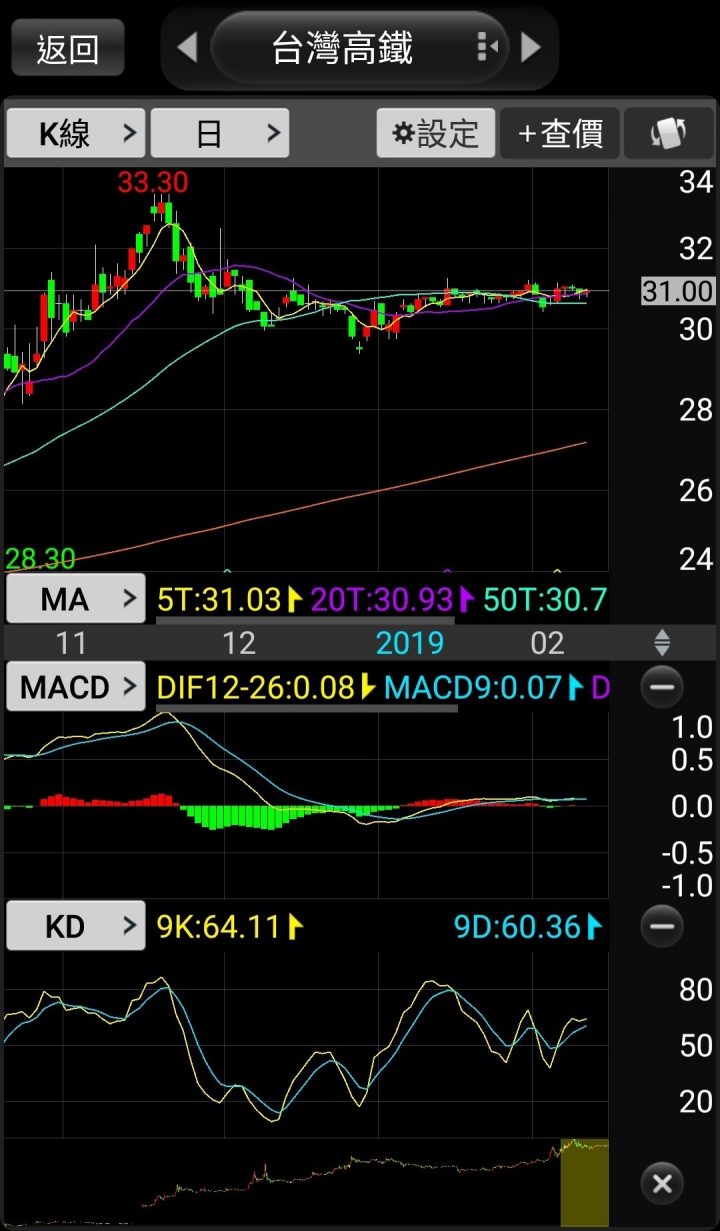Expand the MA indicator selector
This screenshot has width=720, height=1231.
(x=76, y=599)
